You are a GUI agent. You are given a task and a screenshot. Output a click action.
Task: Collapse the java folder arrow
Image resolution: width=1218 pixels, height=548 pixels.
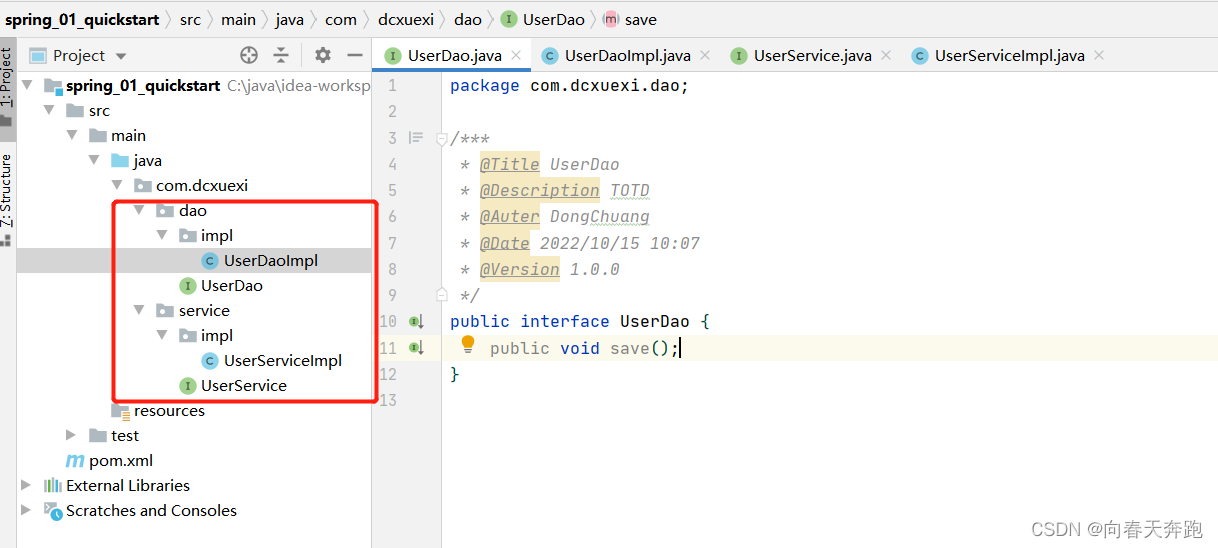(94, 161)
